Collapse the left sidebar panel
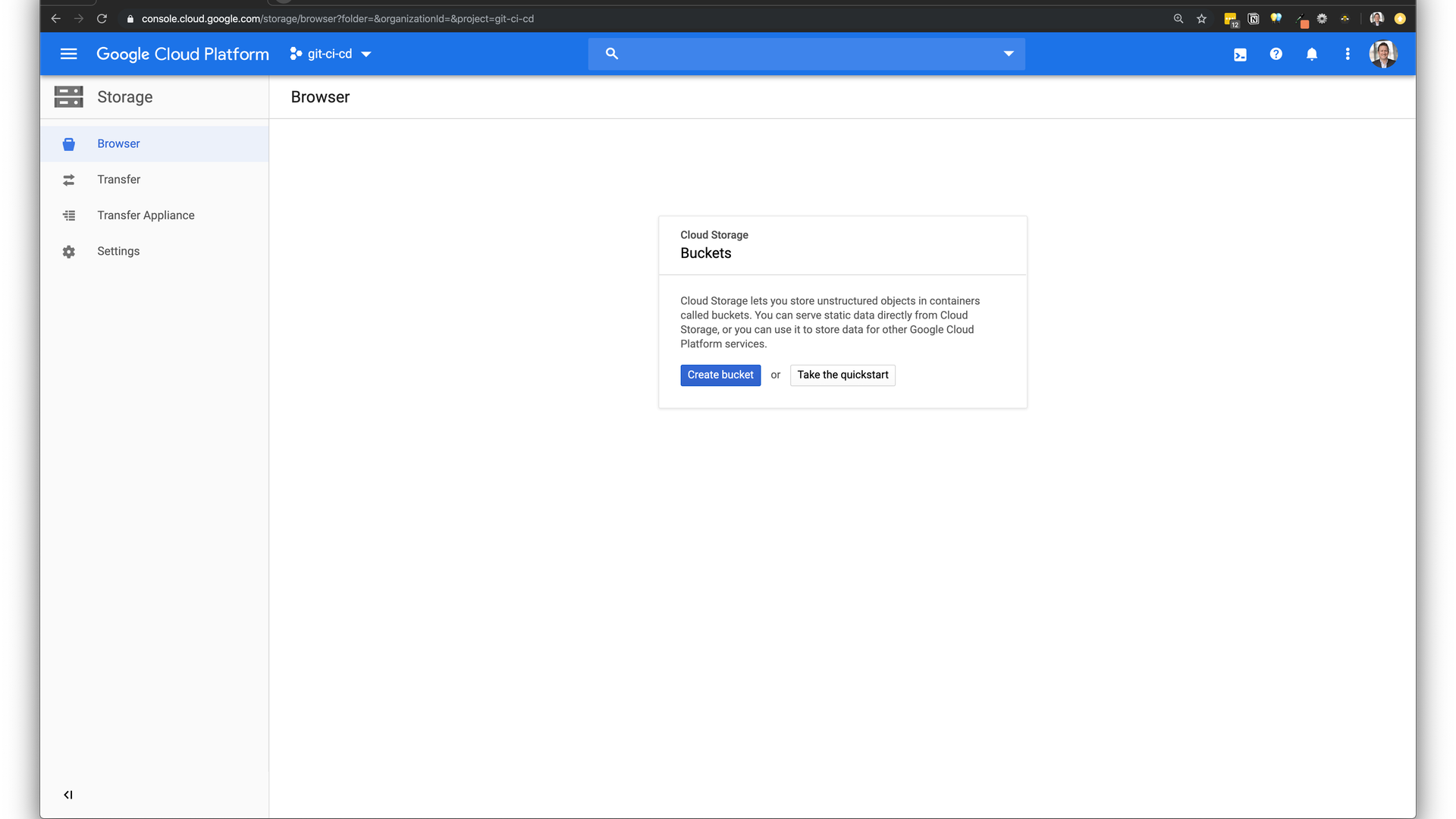1456x819 pixels. pos(68,795)
